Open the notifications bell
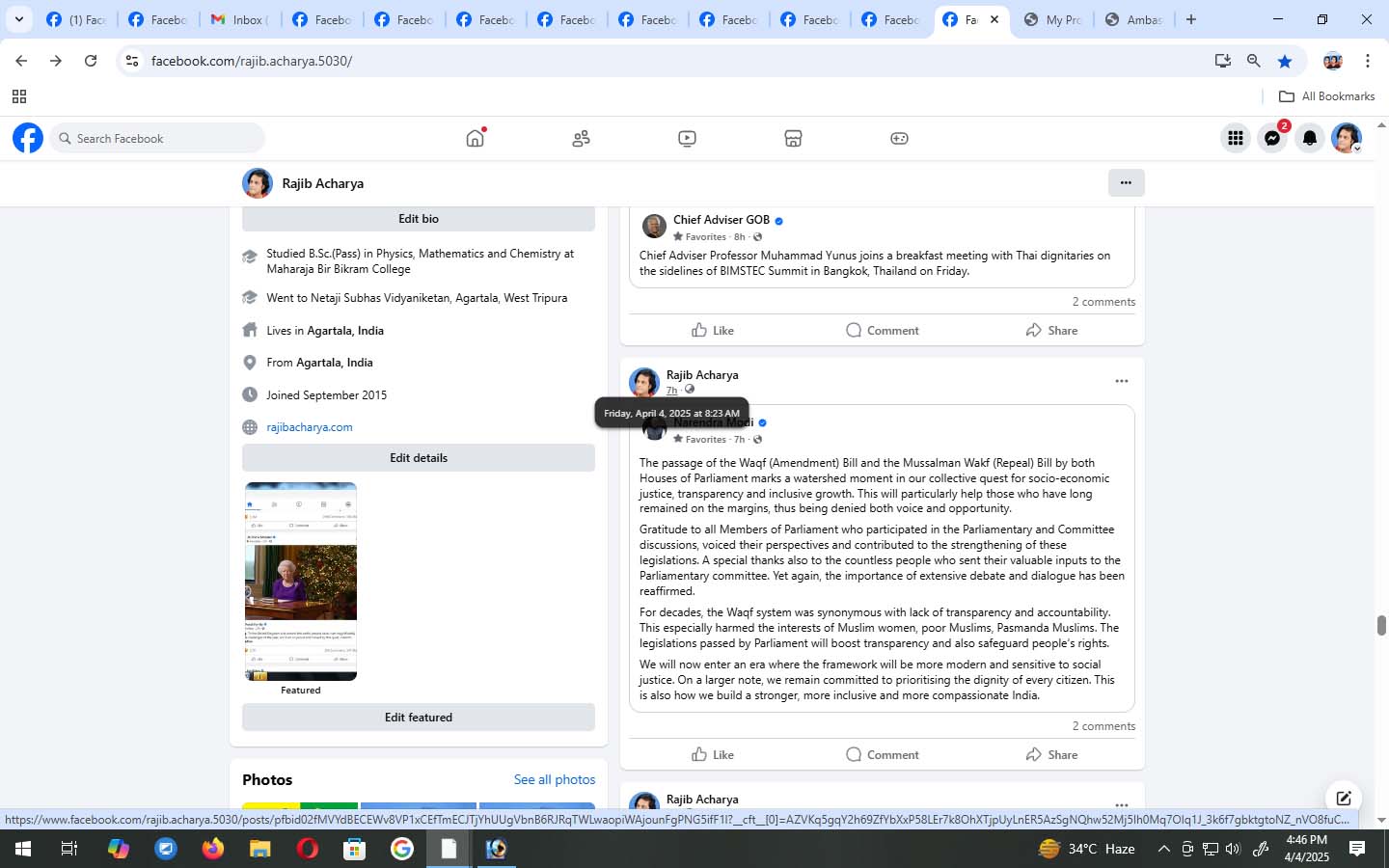This screenshot has width=1389, height=868. (1309, 138)
